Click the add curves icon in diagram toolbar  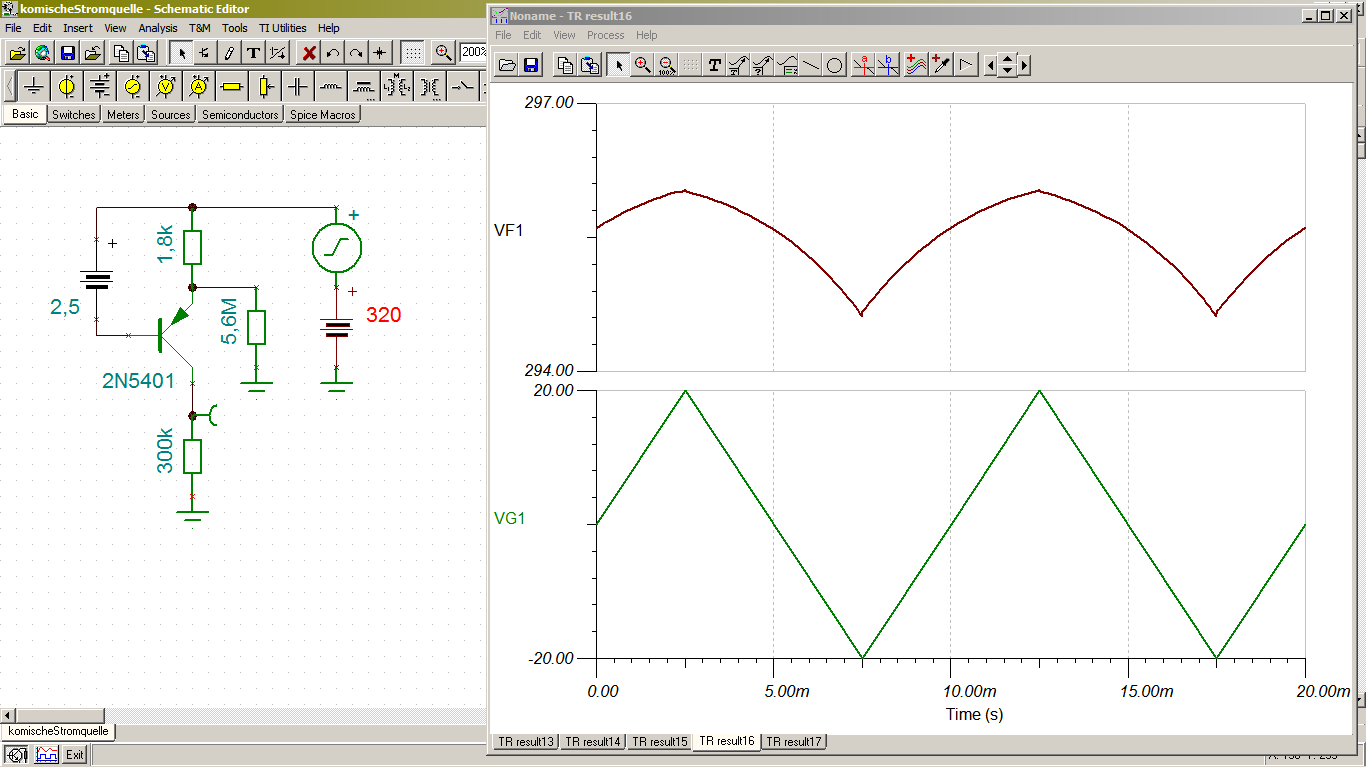(x=916, y=66)
